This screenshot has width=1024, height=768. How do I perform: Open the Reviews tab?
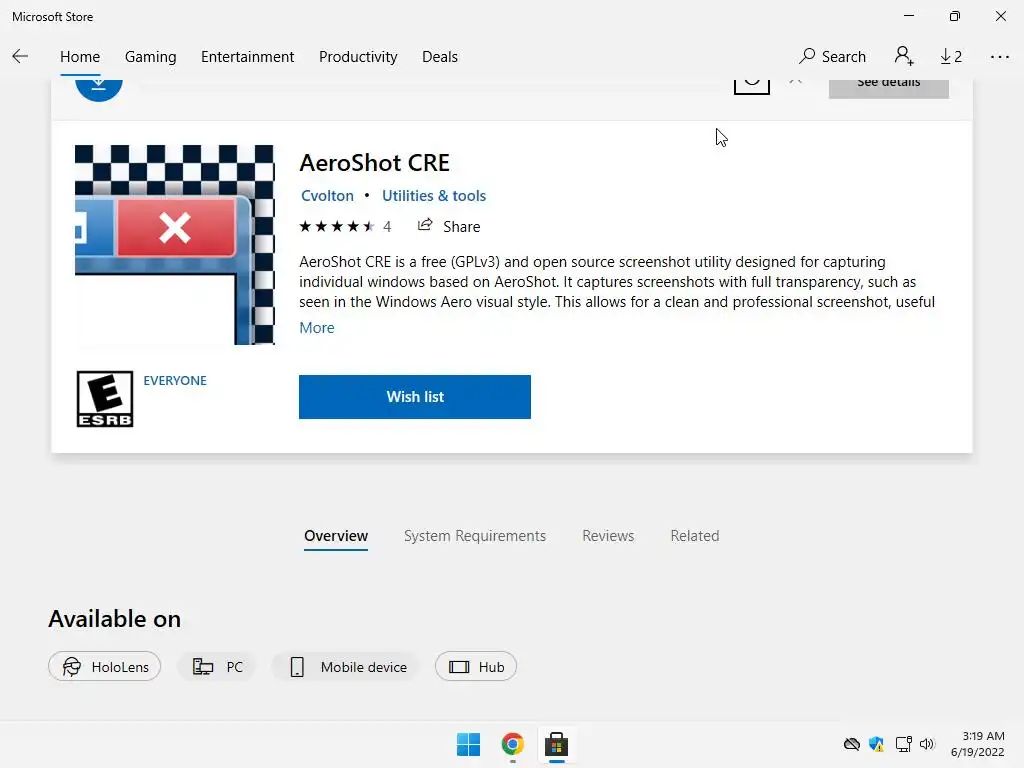click(x=608, y=536)
